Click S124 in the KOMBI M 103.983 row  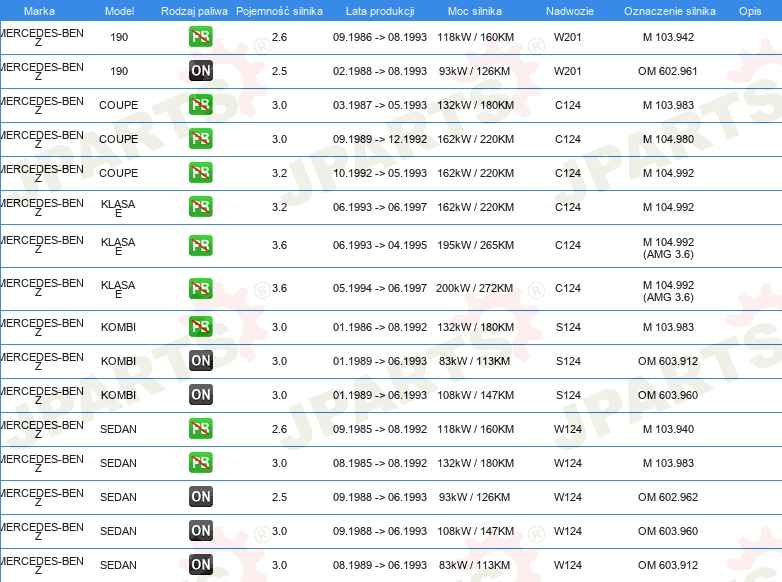pos(568,327)
